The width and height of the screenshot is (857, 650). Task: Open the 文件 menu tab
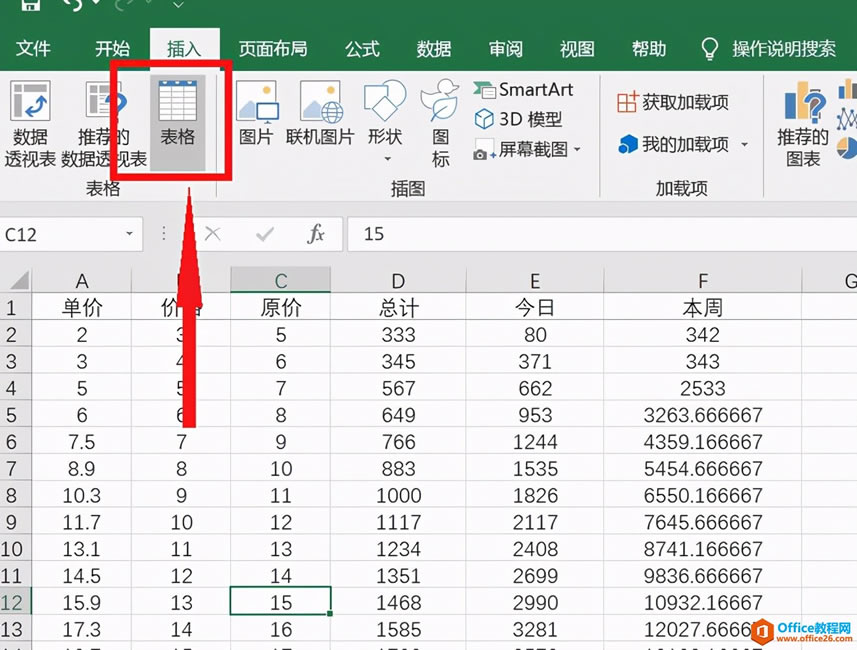33,49
